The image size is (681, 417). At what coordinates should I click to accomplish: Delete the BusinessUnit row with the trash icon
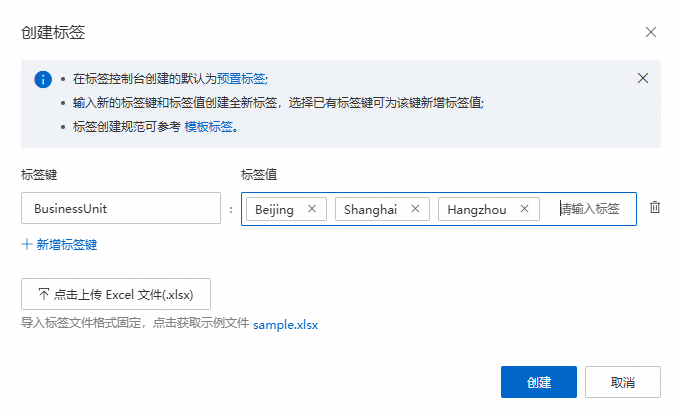point(655,207)
